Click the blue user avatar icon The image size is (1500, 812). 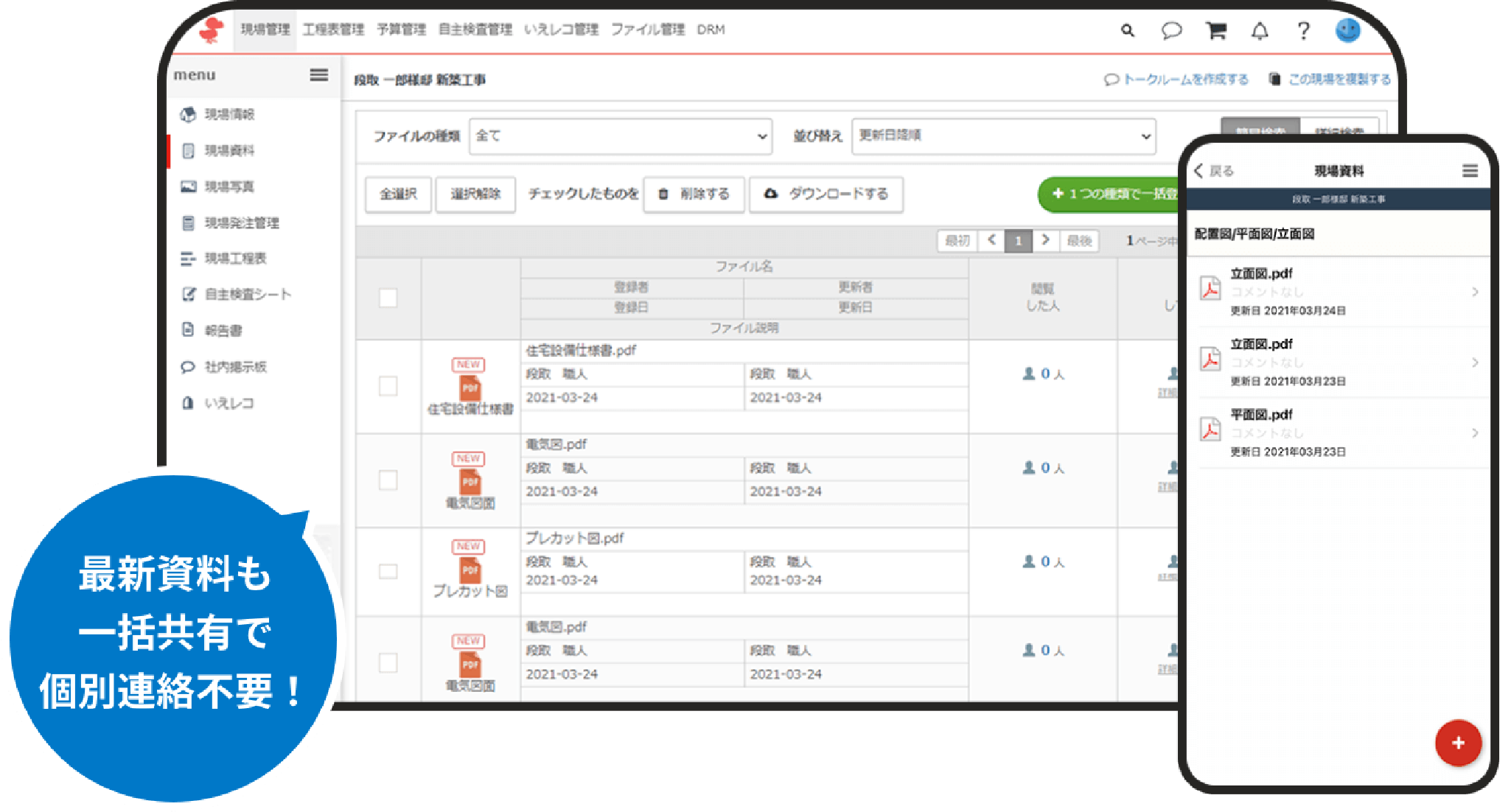pyautogui.click(x=1347, y=31)
